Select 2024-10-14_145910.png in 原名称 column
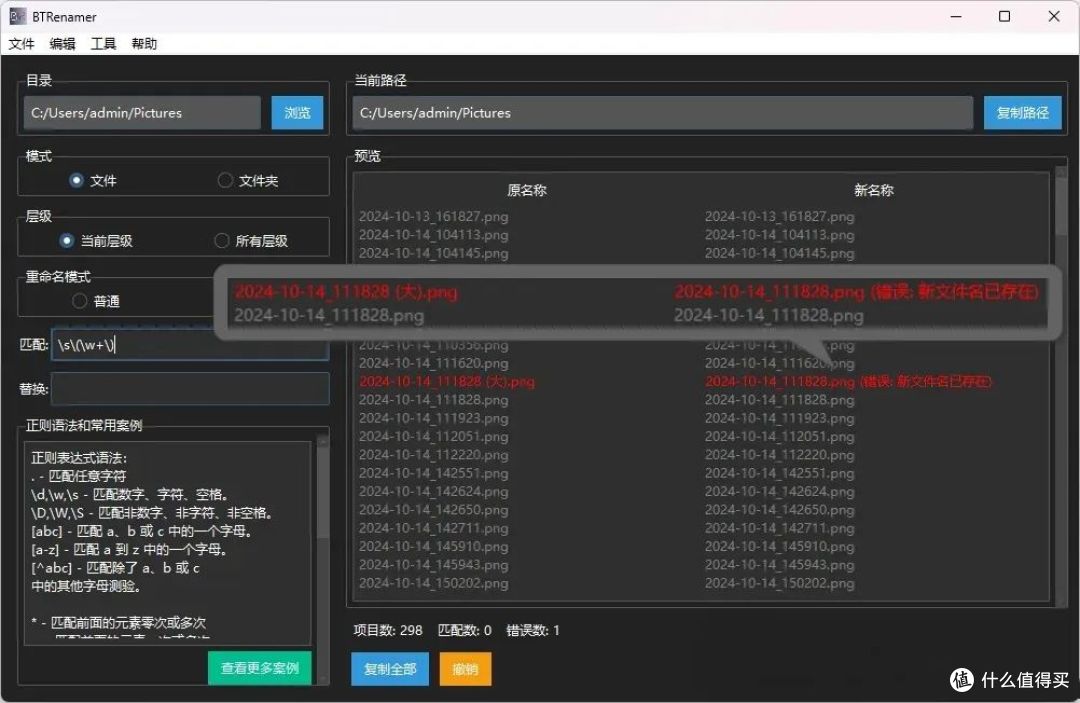Image resolution: width=1080 pixels, height=703 pixels. pyautogui.click(x=434, y=547)
